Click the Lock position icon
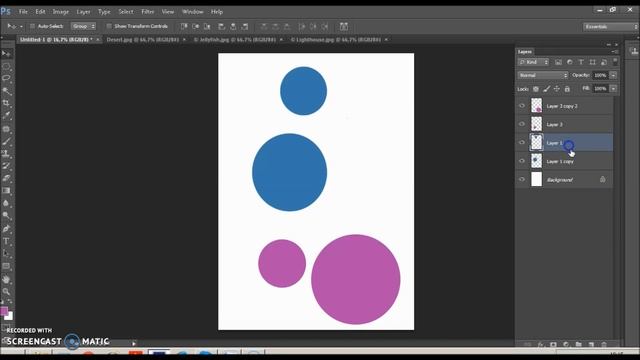640x360 pixels. coord(557,89)
